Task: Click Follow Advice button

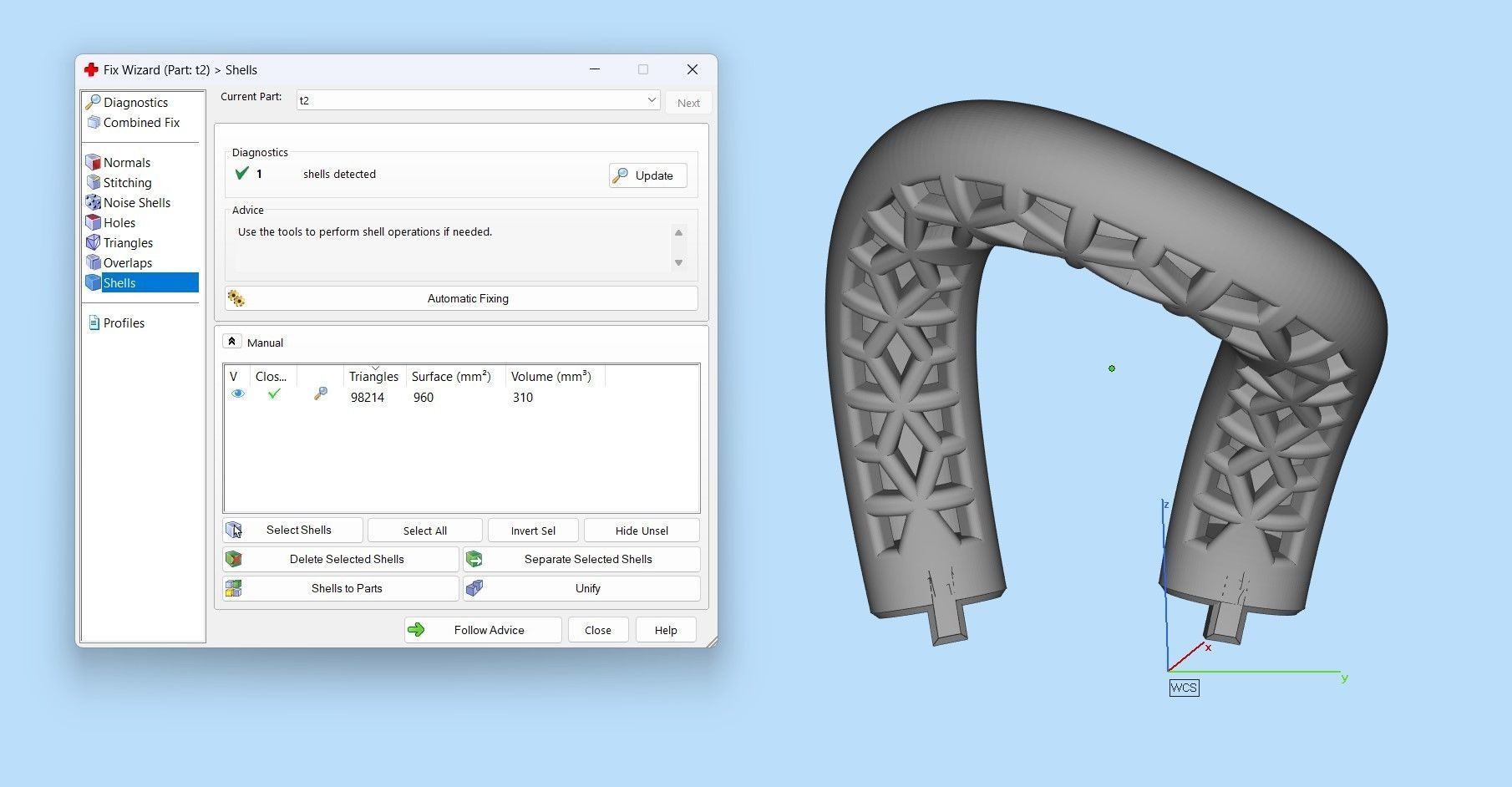Action: click(483, 630)
